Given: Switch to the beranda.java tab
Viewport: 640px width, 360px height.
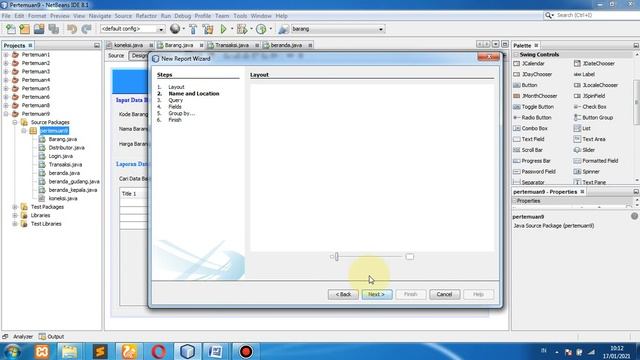Looking at the screenshot, I should (286, 45).
